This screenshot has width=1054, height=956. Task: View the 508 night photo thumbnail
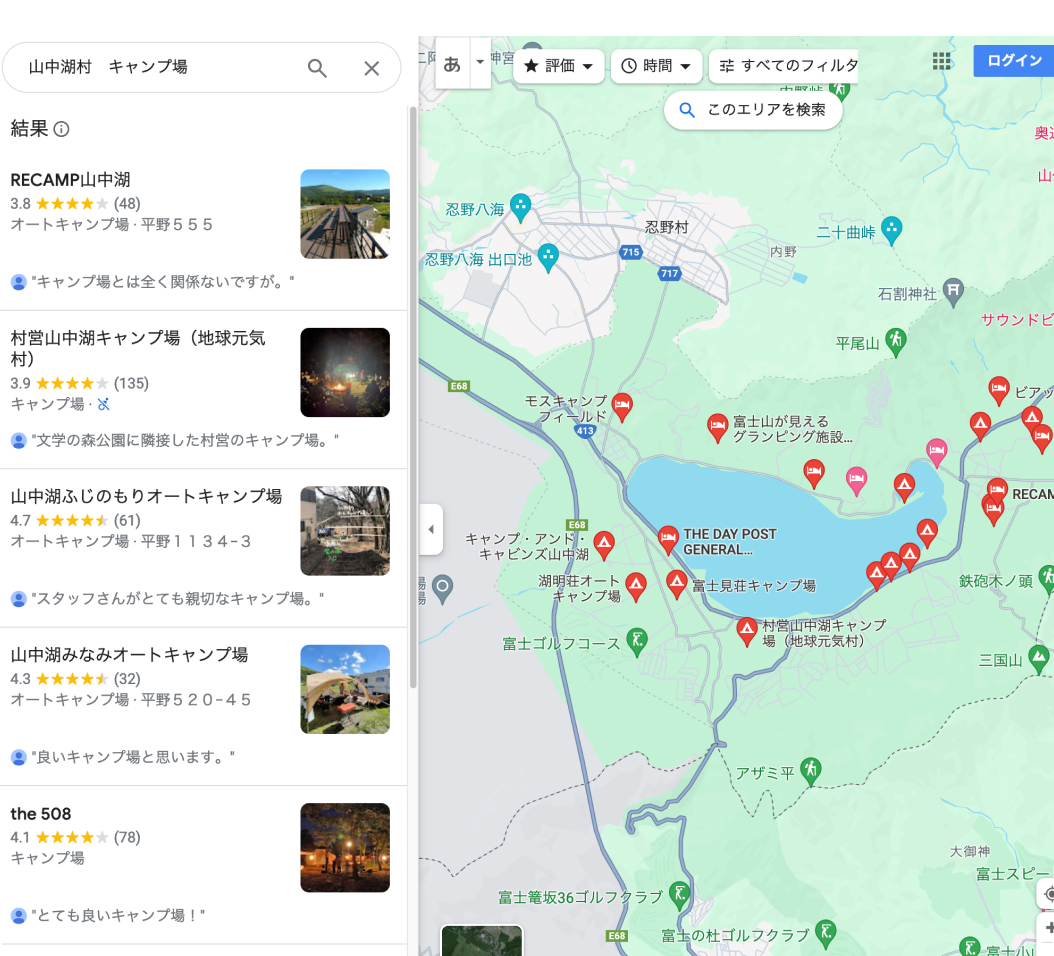tap(345, 848)
